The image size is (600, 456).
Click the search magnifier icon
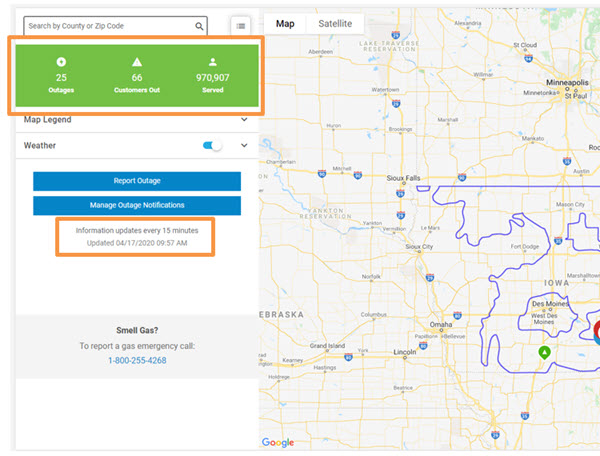[x=199, y=26]
